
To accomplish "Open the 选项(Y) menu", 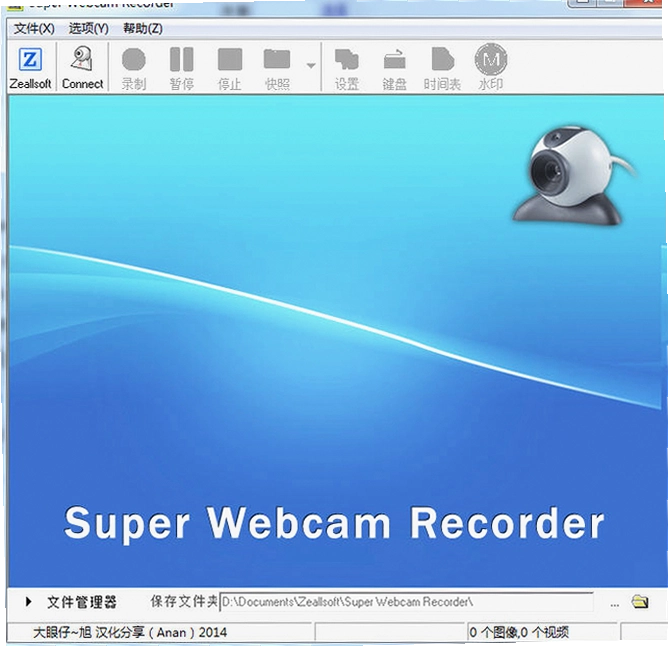I will [89, 29].
